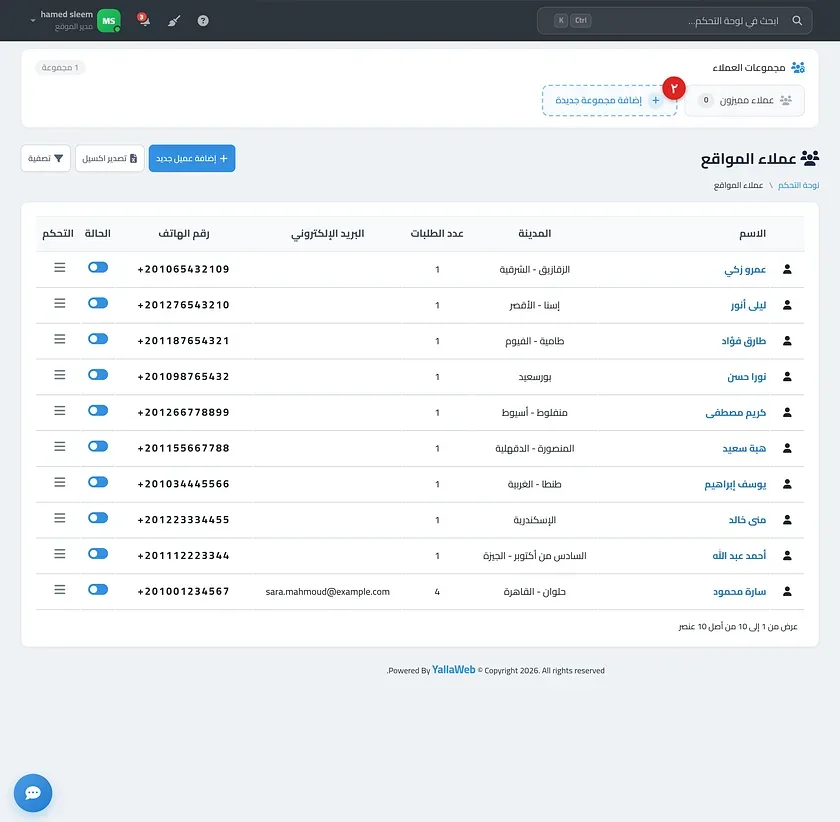Click phone number +201001234567

click(x=183, y=592)
